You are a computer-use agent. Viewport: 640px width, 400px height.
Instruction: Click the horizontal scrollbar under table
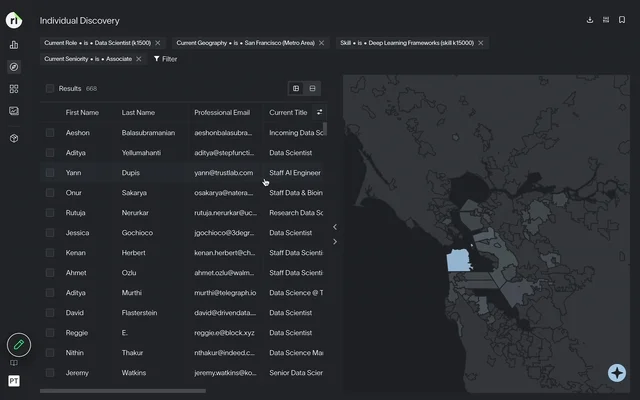[123, 391]
